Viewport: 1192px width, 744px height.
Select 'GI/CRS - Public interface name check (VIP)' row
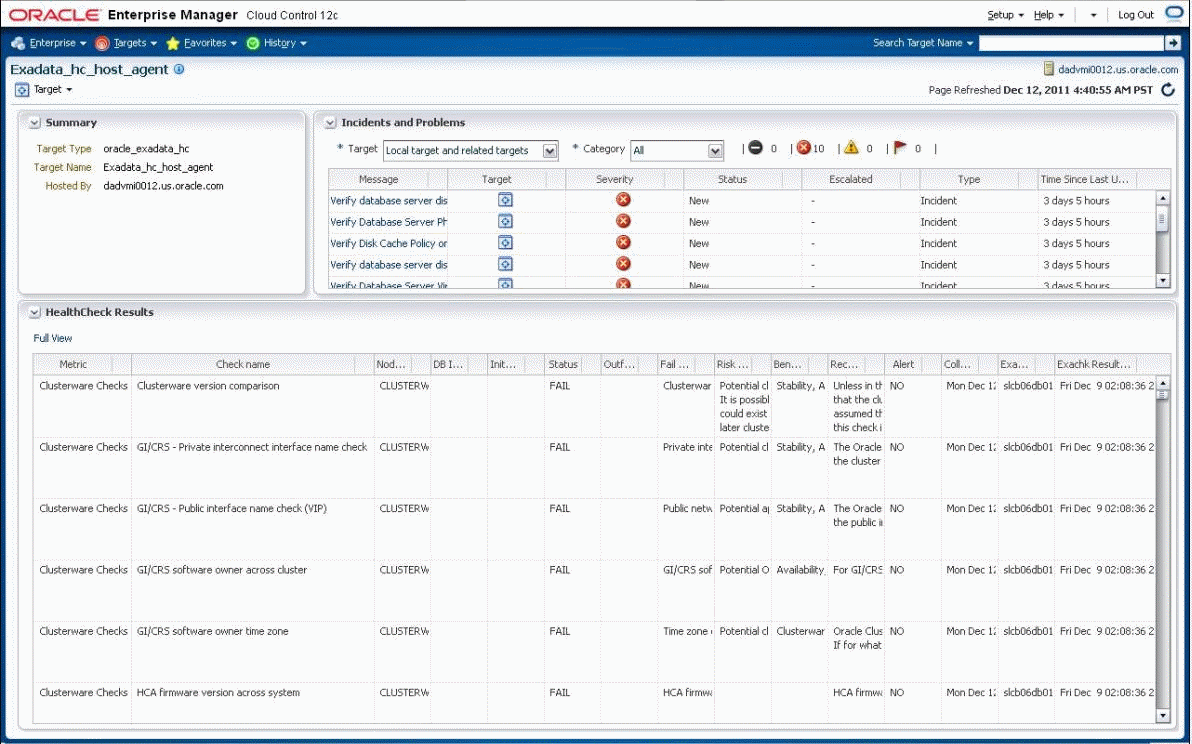pos(593,529)
